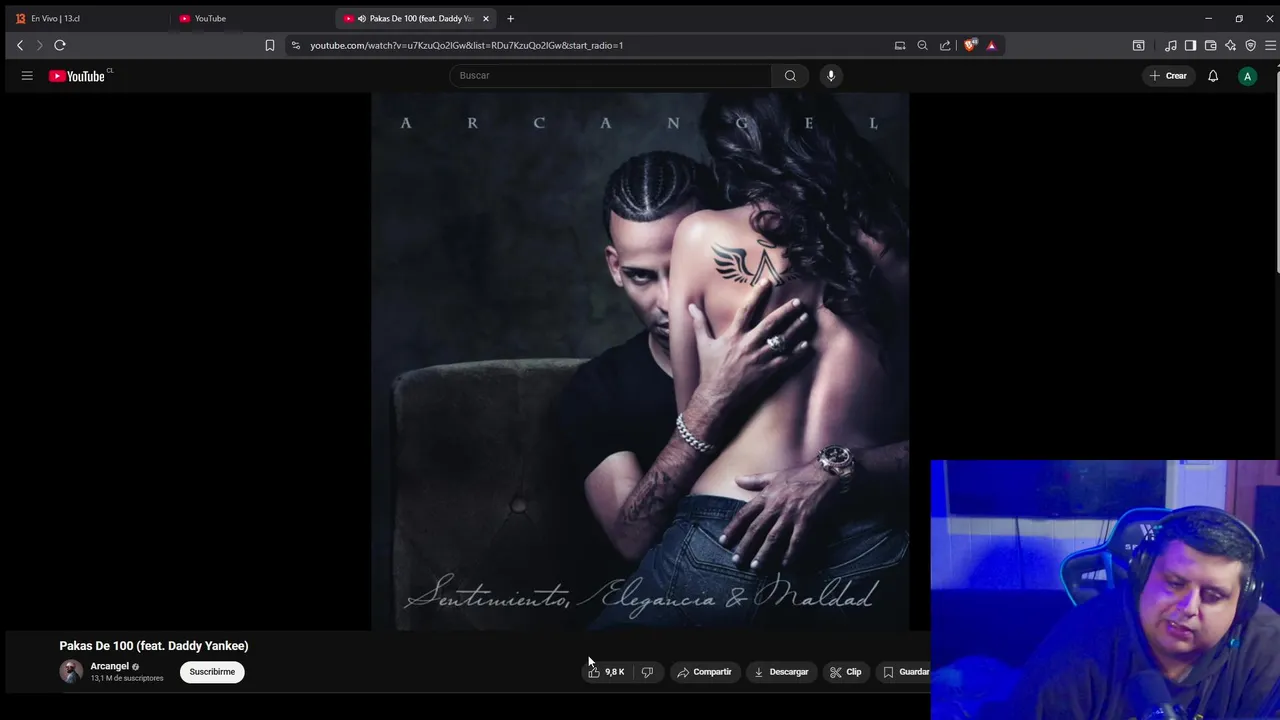Open YouTube notifications bell

pos(1213,76)
